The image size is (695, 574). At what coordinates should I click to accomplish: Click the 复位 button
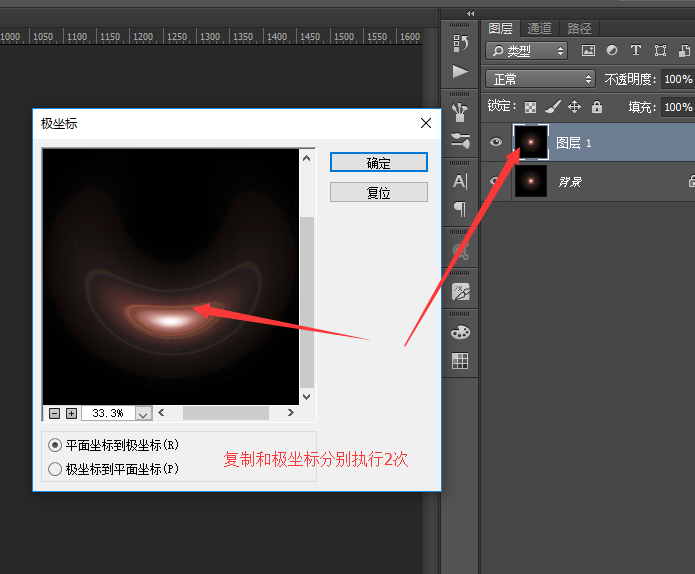(379, 193)
